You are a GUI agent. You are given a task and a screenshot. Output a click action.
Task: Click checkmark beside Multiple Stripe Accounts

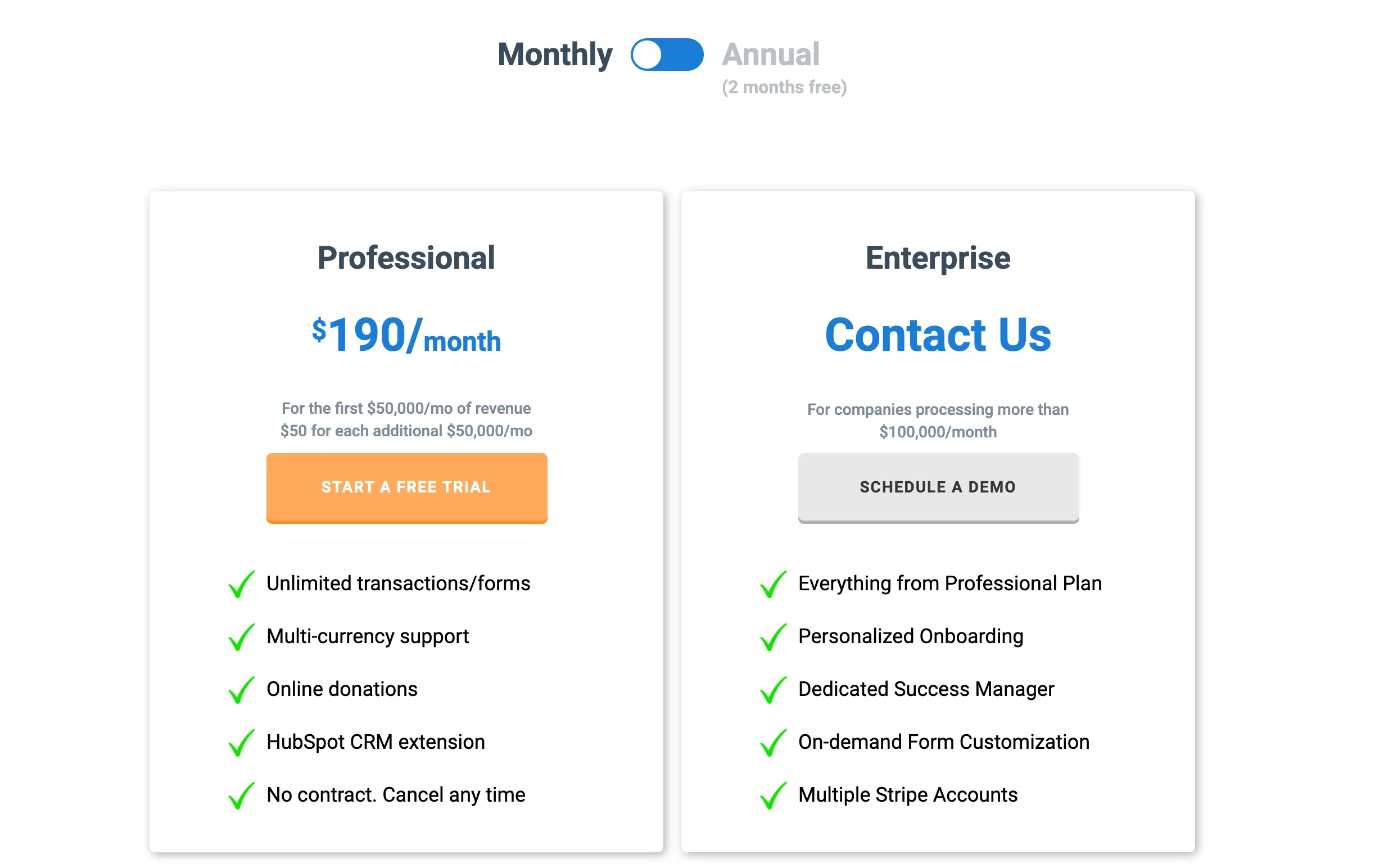click(773, 795)
